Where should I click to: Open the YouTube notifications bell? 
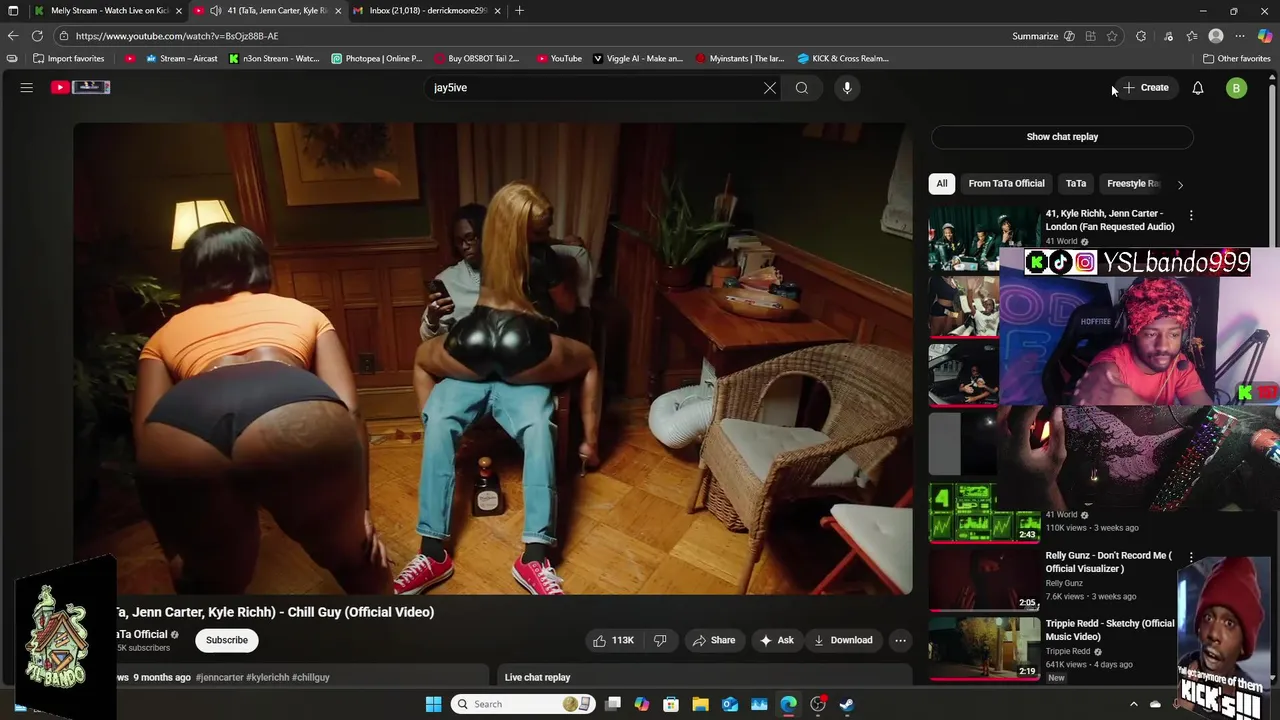pos(1197,88)
